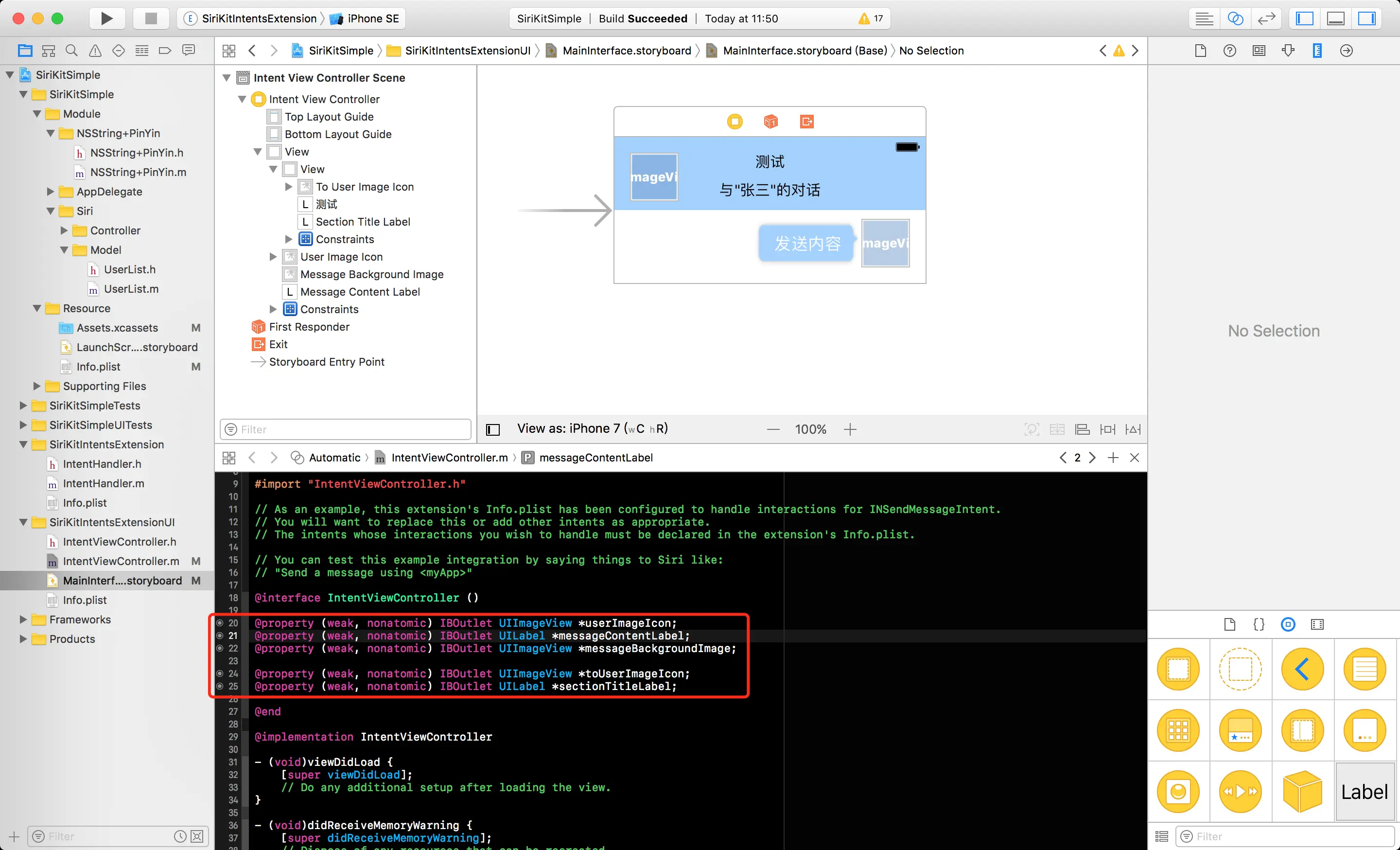Screen dimensions: 1400x850
Task: Show the Quick Help inspector
Action: [1229, 51]
